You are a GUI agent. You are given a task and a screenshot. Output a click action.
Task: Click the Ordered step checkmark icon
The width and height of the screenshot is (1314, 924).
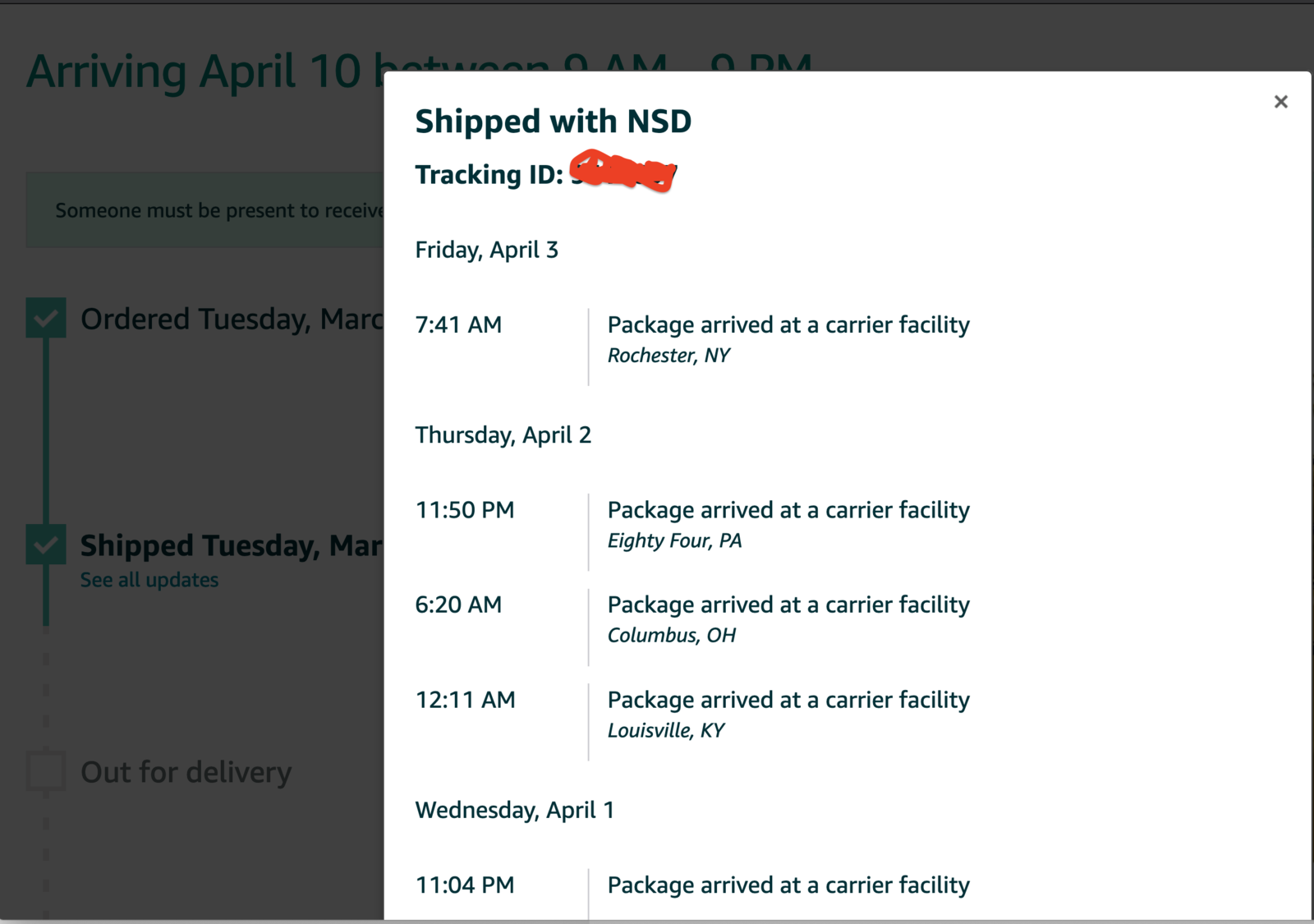46,318
